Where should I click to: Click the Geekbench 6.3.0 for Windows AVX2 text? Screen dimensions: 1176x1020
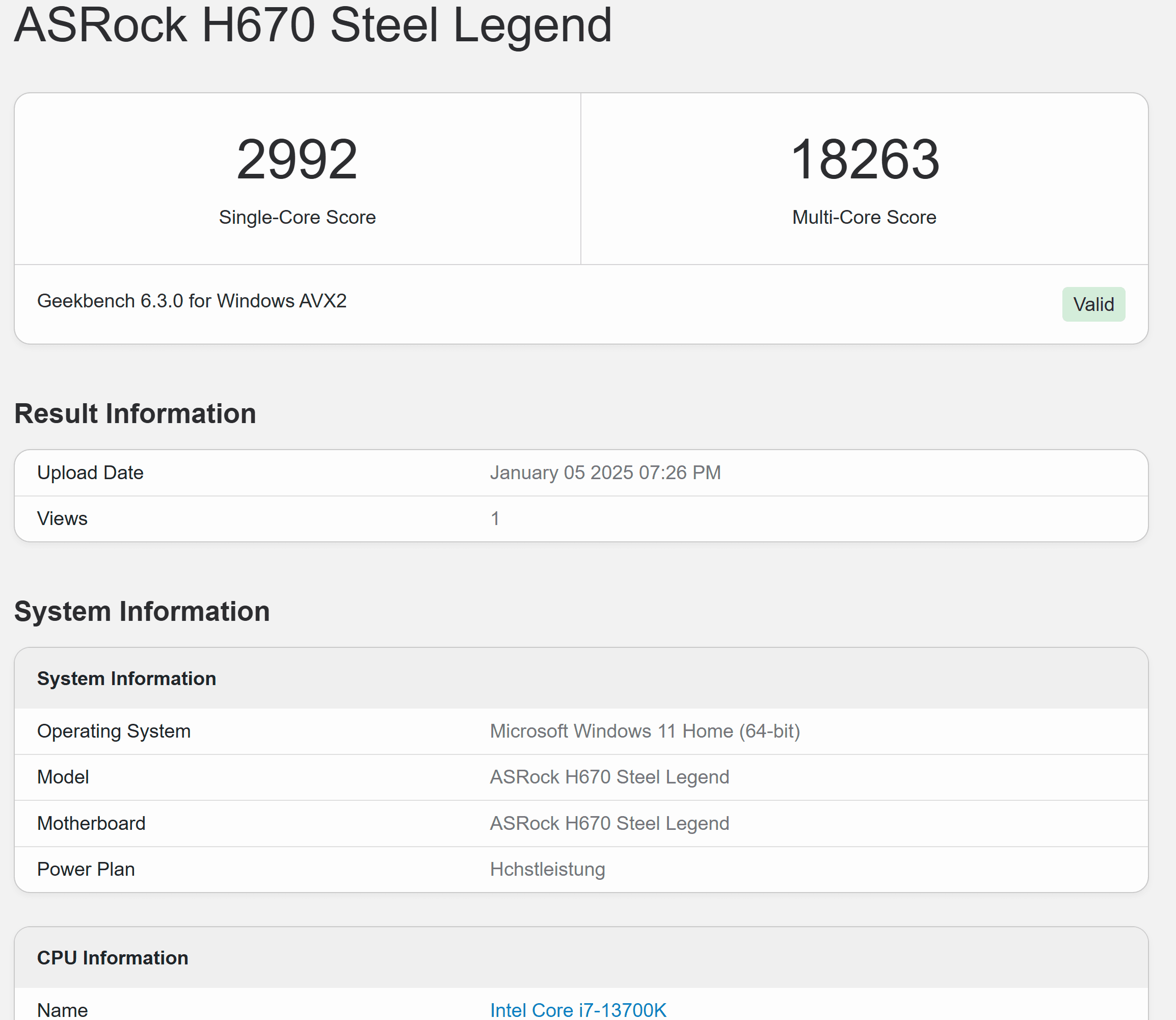tap(192, 301)
